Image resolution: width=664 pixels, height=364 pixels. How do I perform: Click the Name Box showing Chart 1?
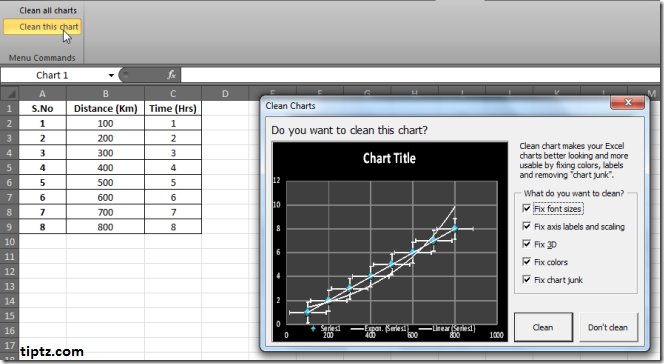[53, 75]
